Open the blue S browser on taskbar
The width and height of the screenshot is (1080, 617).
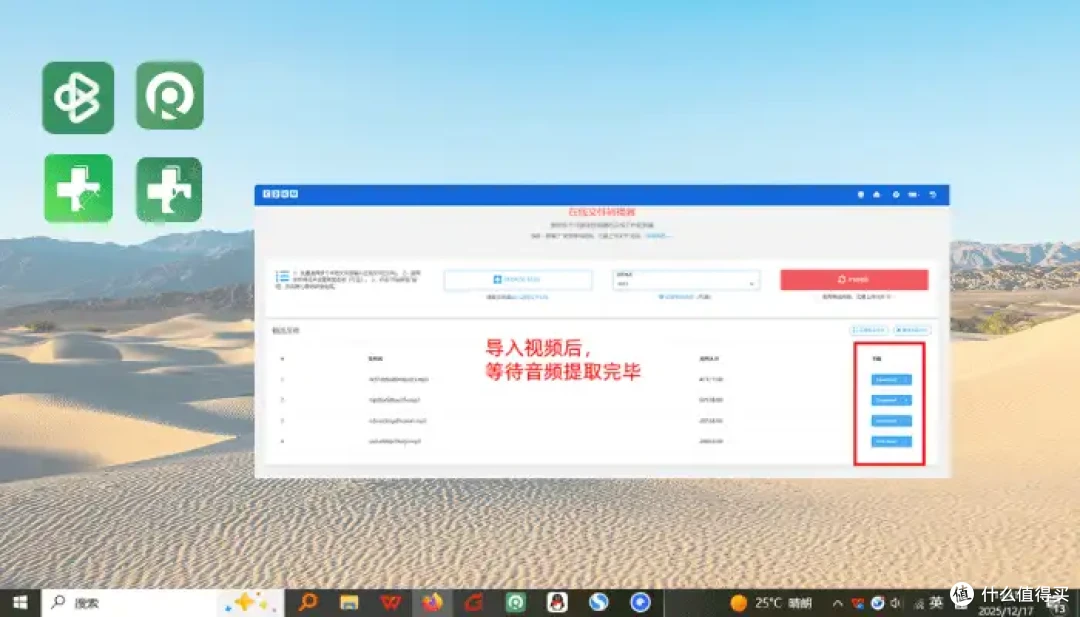pos(599,603)
